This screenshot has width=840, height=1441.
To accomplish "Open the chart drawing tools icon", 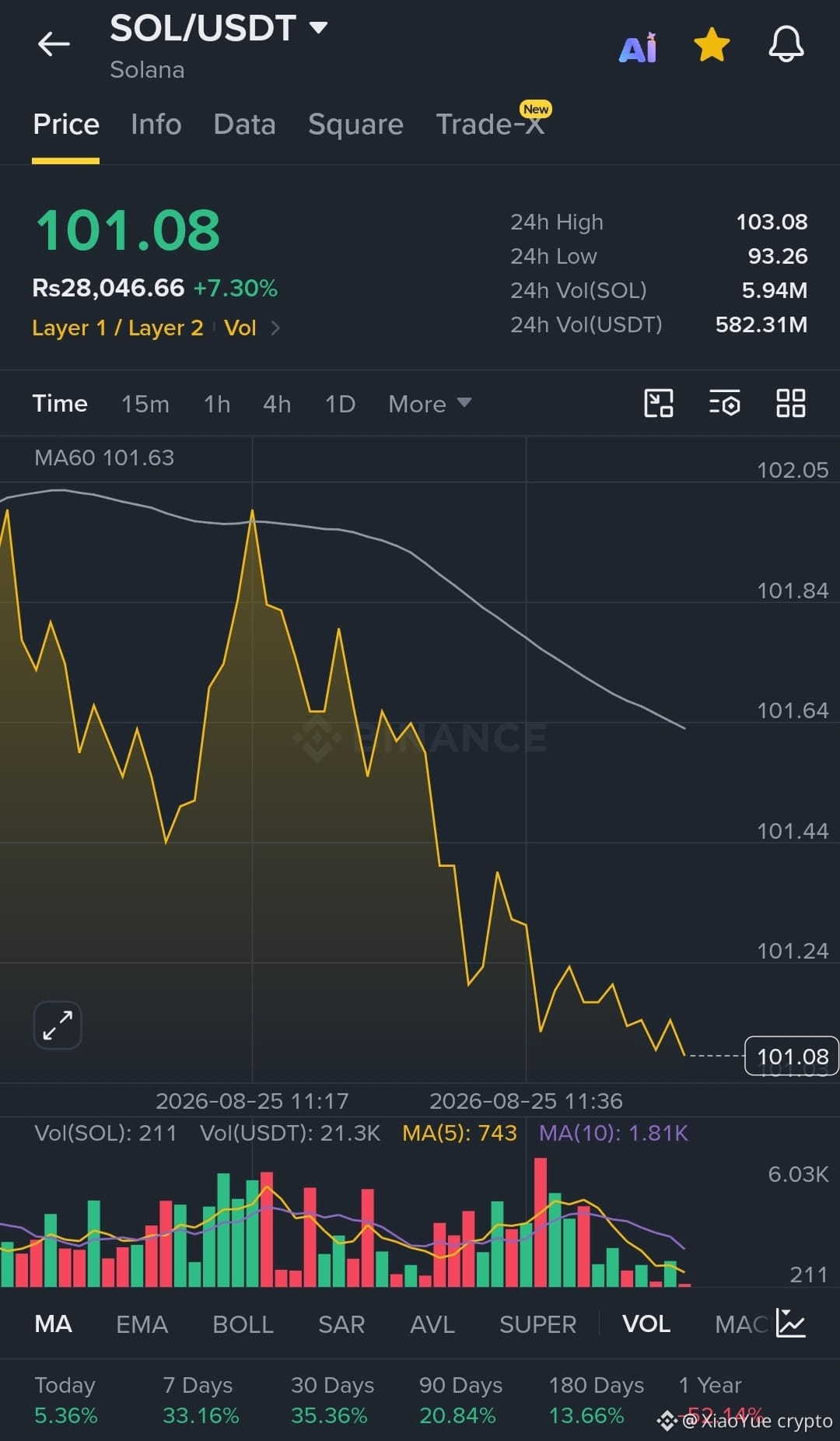I will pyautogui.click(x=659, y=403).
